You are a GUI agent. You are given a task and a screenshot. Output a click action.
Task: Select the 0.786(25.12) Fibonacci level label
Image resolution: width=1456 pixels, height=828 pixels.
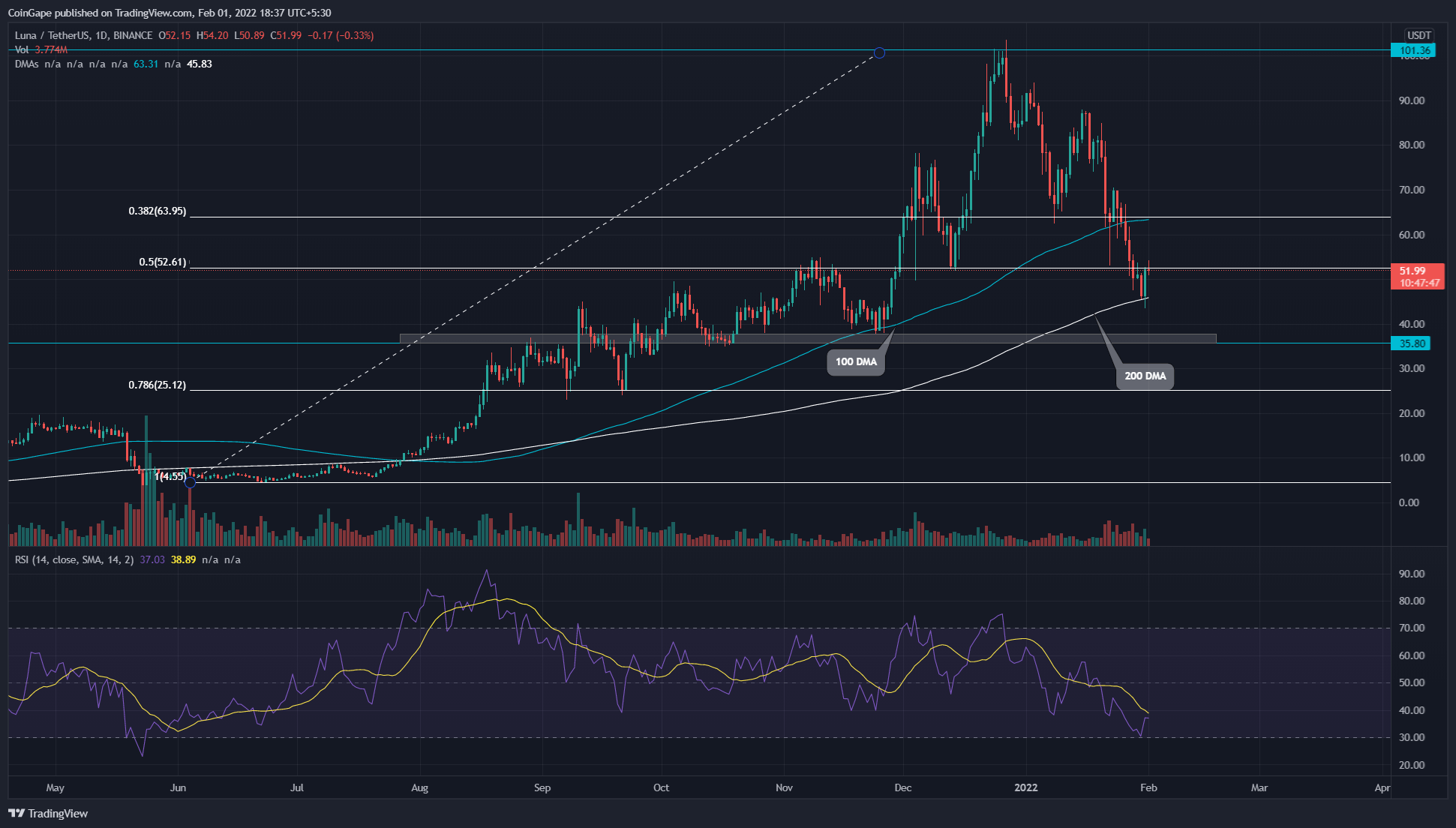tap(157, 385)
